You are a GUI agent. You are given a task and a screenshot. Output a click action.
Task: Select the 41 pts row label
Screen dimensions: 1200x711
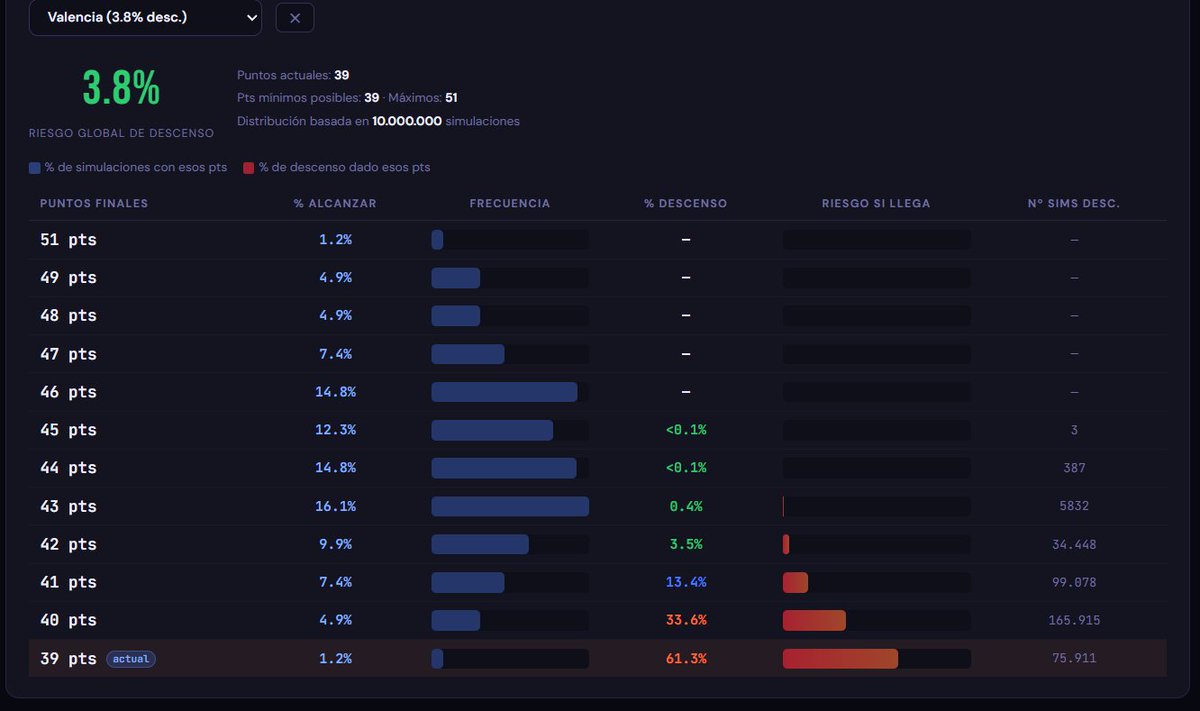coord(68,583)
